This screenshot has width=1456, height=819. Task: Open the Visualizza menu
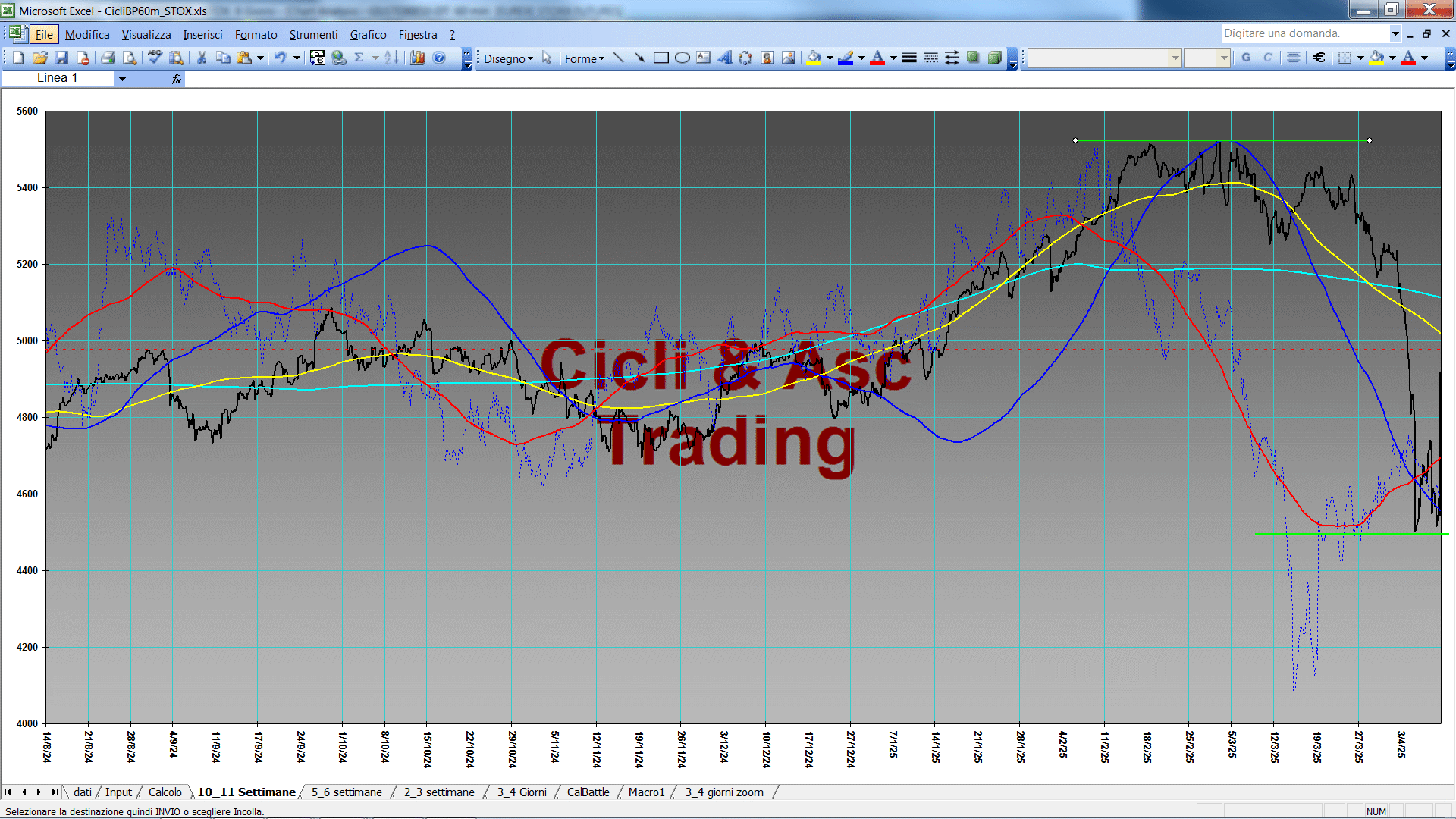click(146, 34)
